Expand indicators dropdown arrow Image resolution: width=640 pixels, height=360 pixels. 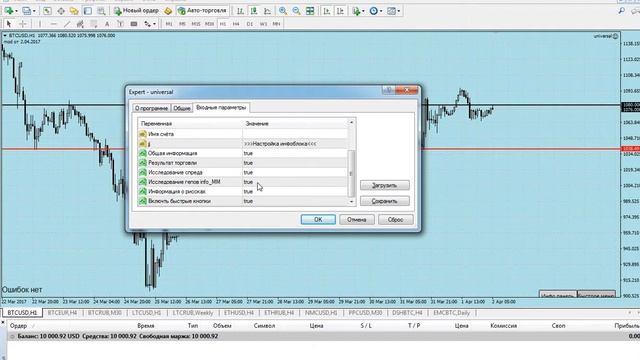click(x=363, y=11)
